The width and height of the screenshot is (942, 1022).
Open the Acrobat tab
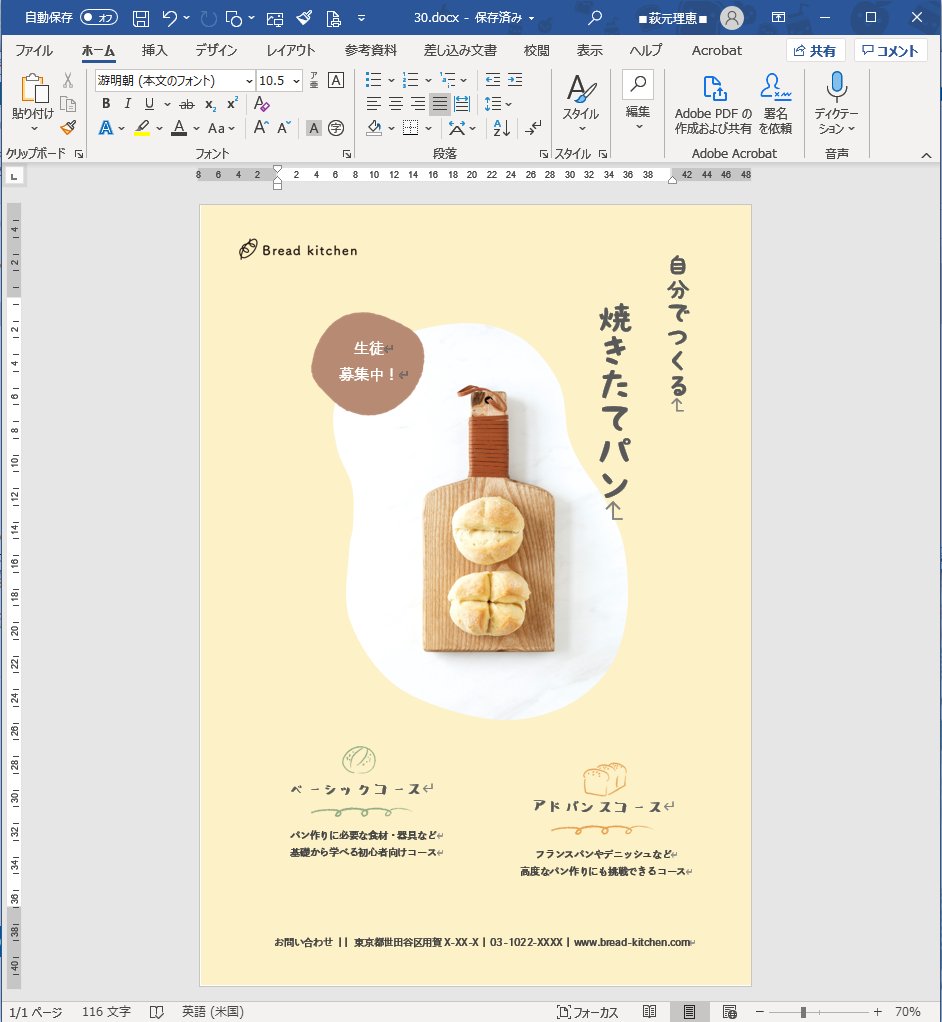coord(716,50)
